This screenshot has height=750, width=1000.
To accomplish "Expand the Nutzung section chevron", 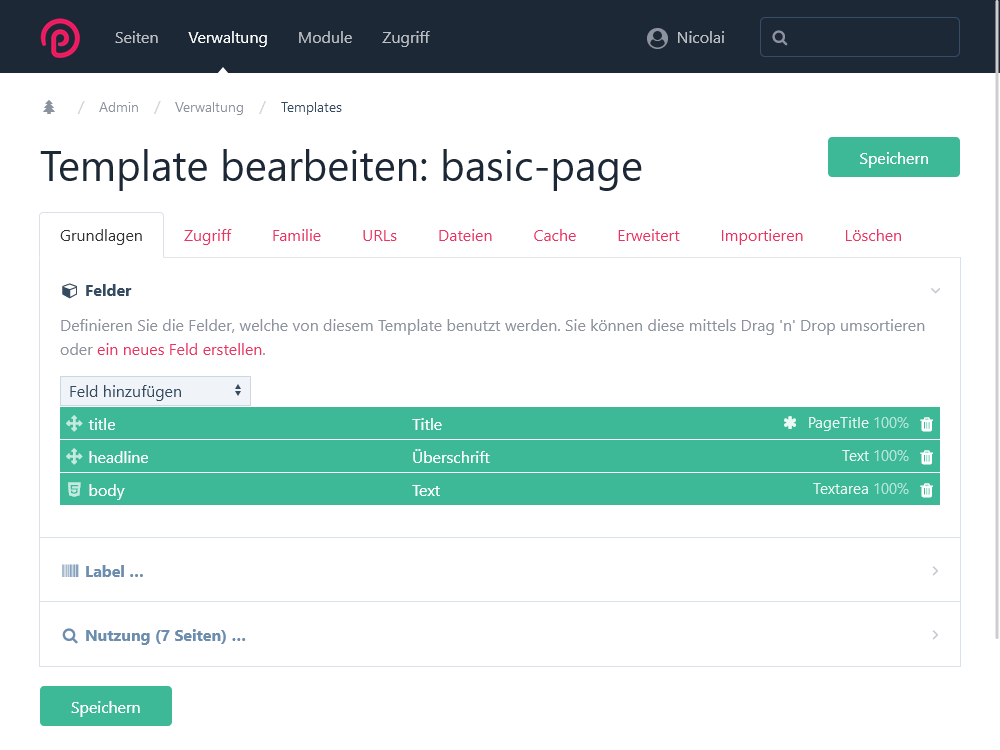I will point(935,635).
